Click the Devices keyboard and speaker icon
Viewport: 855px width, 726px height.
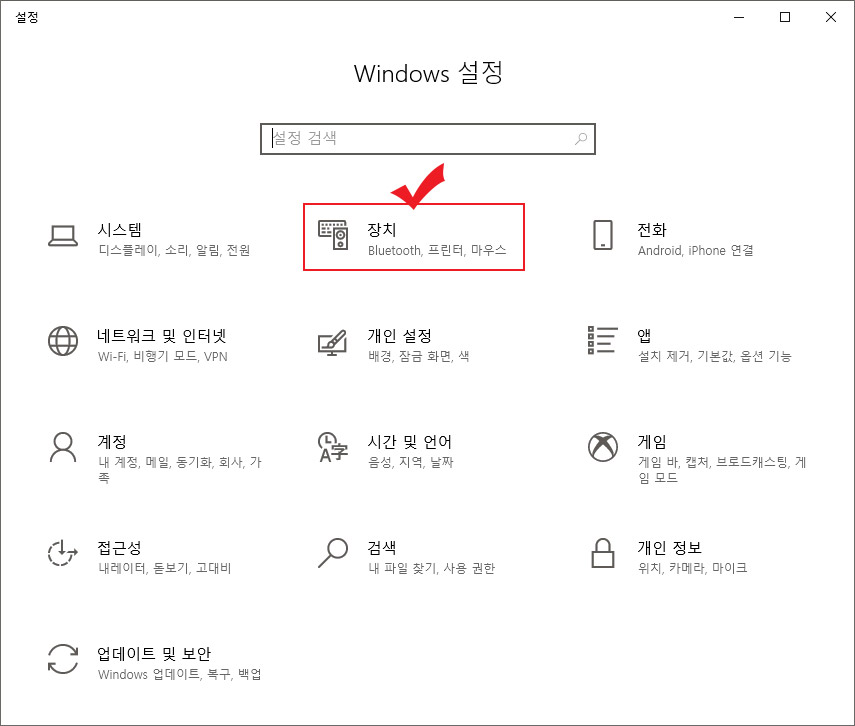333,235
